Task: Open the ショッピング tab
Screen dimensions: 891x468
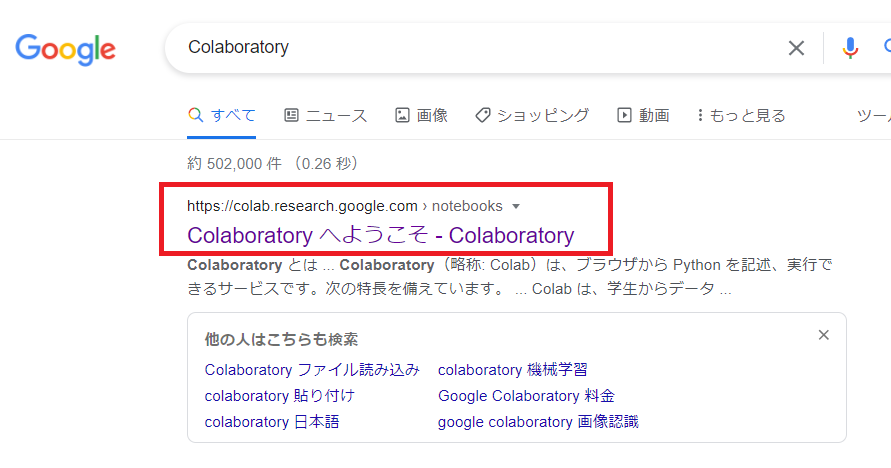Action: (x=532, y=116)
